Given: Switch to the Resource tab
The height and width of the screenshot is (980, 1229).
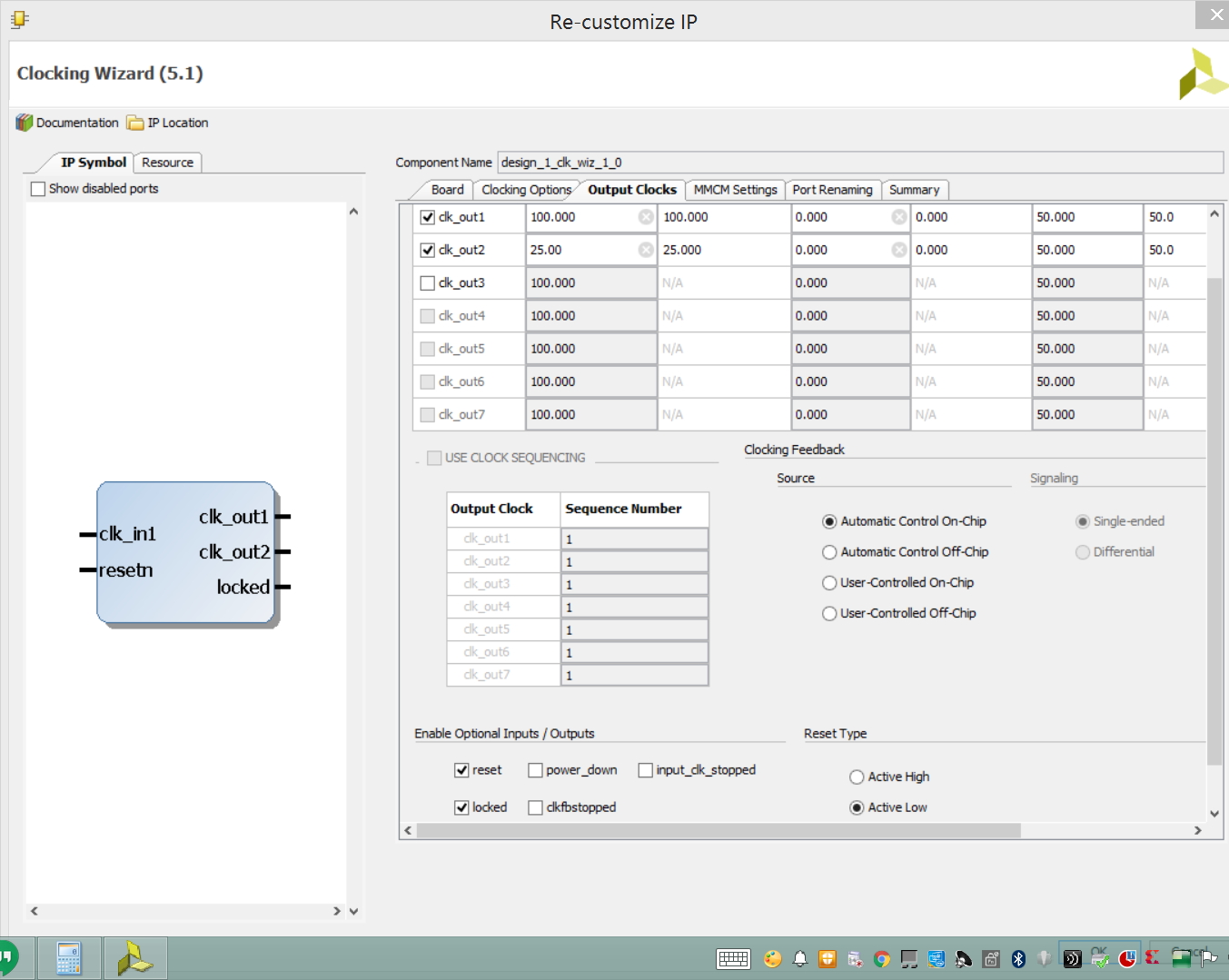Looking at the screenshot, I should click(x=167, y=163).
